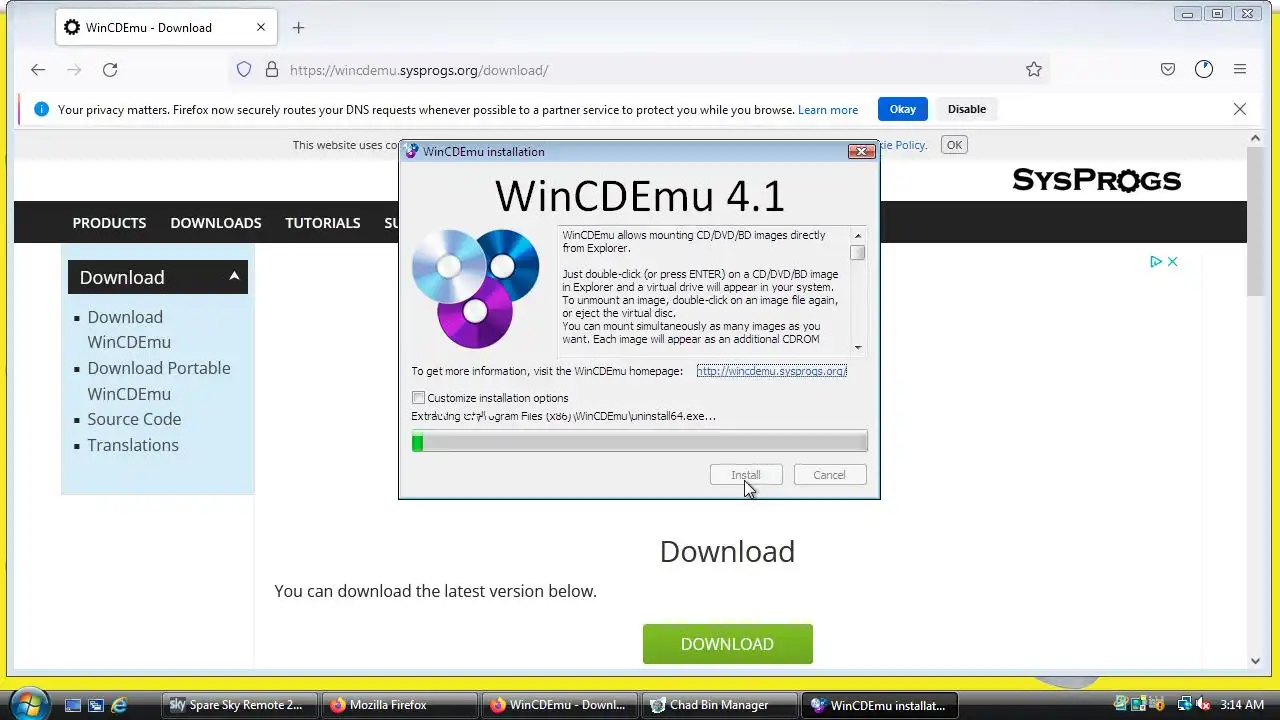Image resolution: width=1280 pixels, height=720 pixels.
Task: Click the green DOWNLOAD button
Action: point(727,644)
